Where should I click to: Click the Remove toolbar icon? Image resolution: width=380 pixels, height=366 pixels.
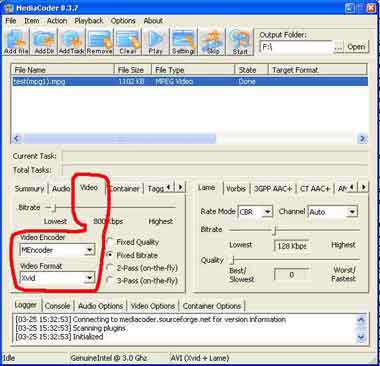coord(99,42)
